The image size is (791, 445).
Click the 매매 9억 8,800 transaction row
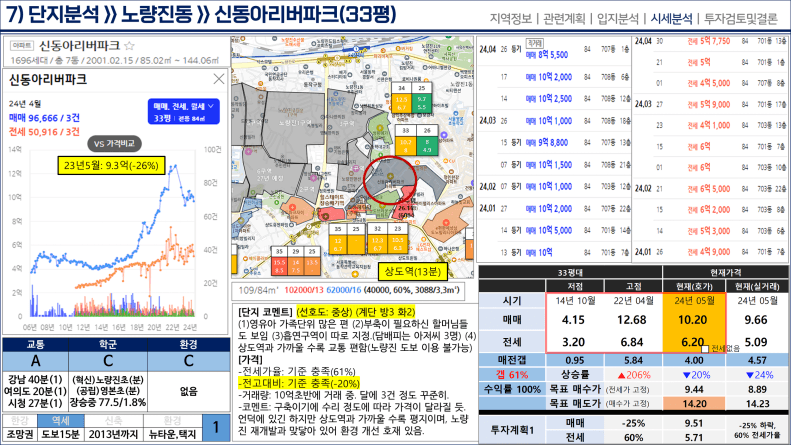(x=554, y=143)
